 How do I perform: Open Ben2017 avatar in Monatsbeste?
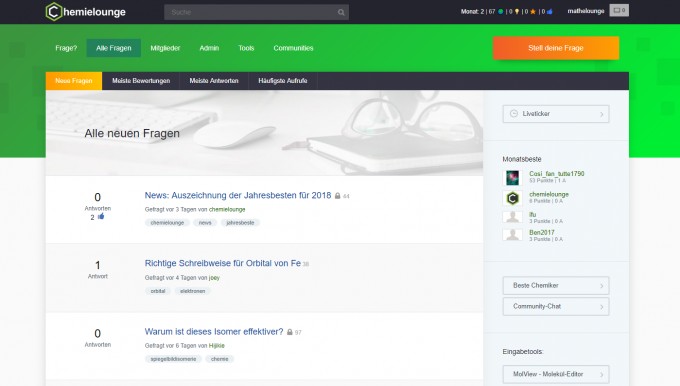click(x=512, y=235)
